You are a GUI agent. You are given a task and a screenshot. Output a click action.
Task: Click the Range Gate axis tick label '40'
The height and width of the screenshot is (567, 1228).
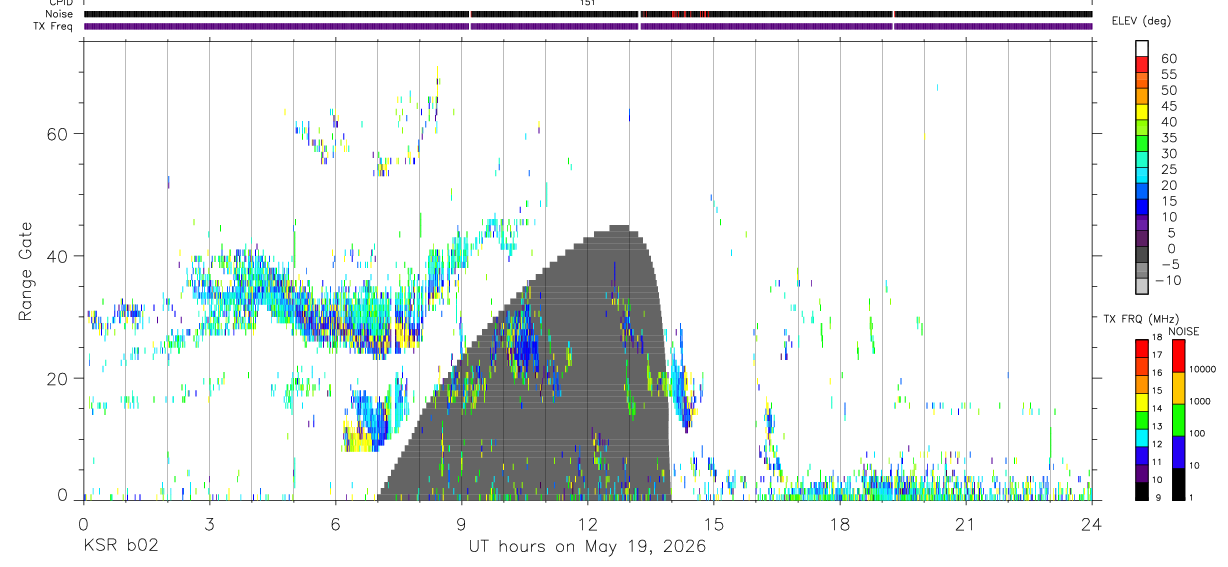click(56, 256)
